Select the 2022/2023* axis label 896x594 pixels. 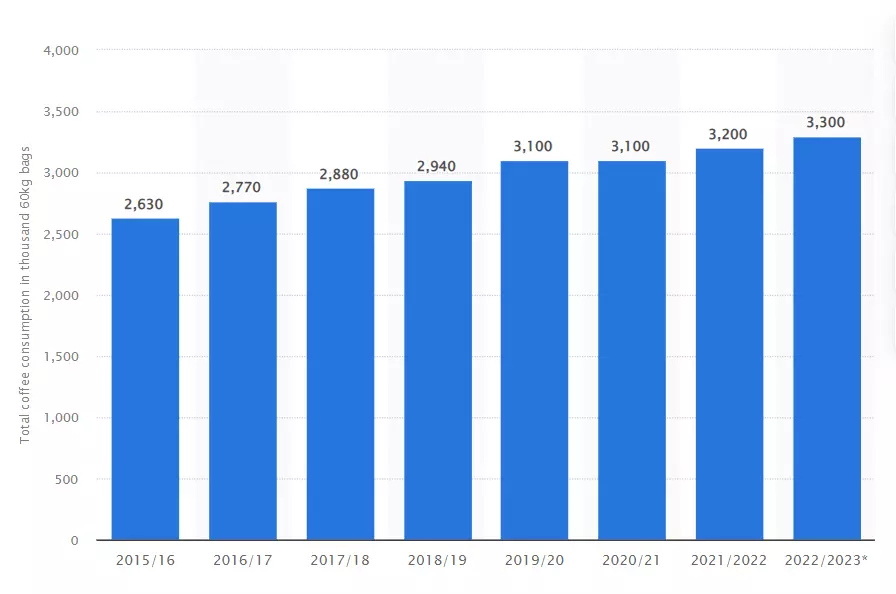coord(826,560)
